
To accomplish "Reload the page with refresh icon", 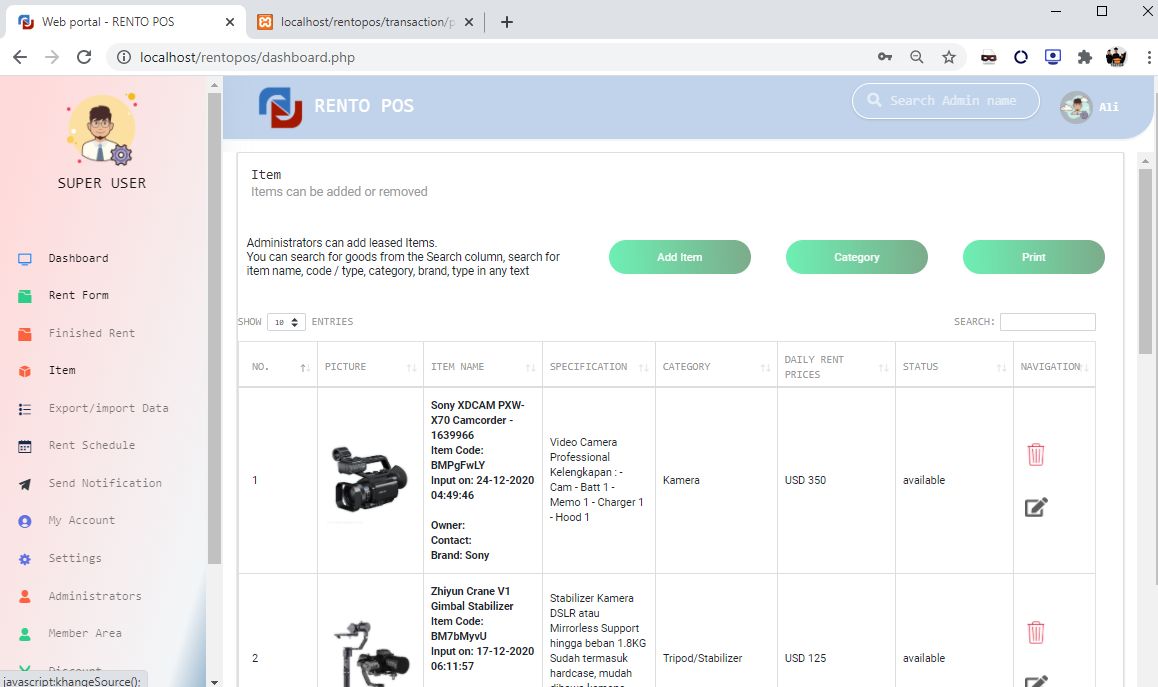I will (84, 57).
